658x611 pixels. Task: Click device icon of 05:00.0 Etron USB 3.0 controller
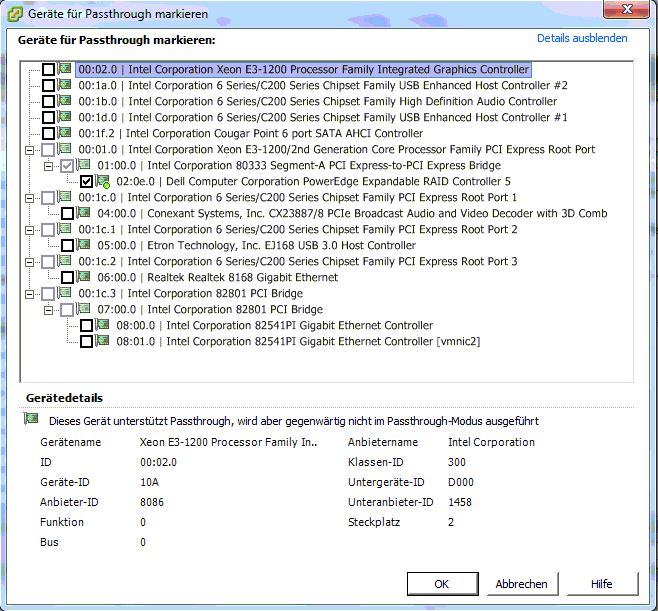(x=84, y=244)
